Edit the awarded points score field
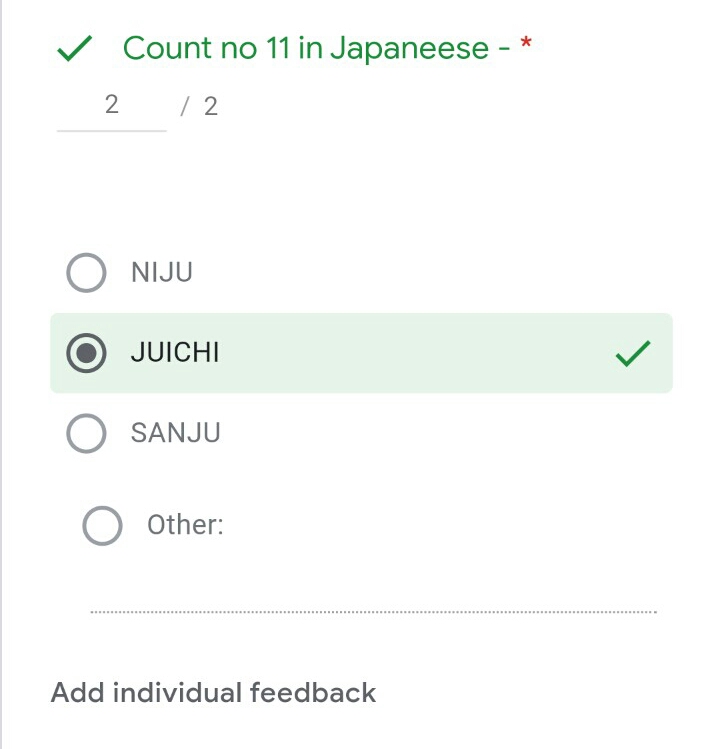 pyautogui.click(x=111, y=106)
